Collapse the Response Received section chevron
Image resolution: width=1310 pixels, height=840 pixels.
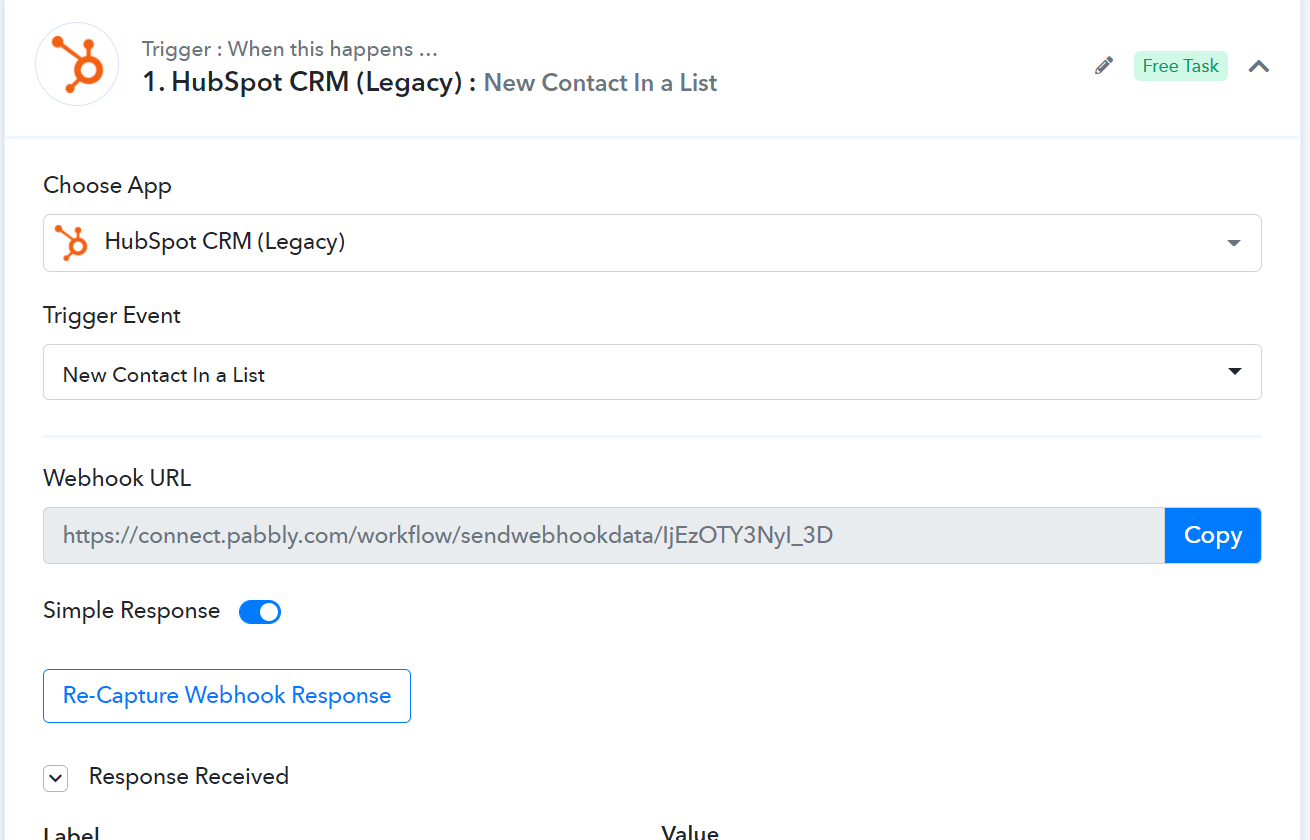pos(55,778)
